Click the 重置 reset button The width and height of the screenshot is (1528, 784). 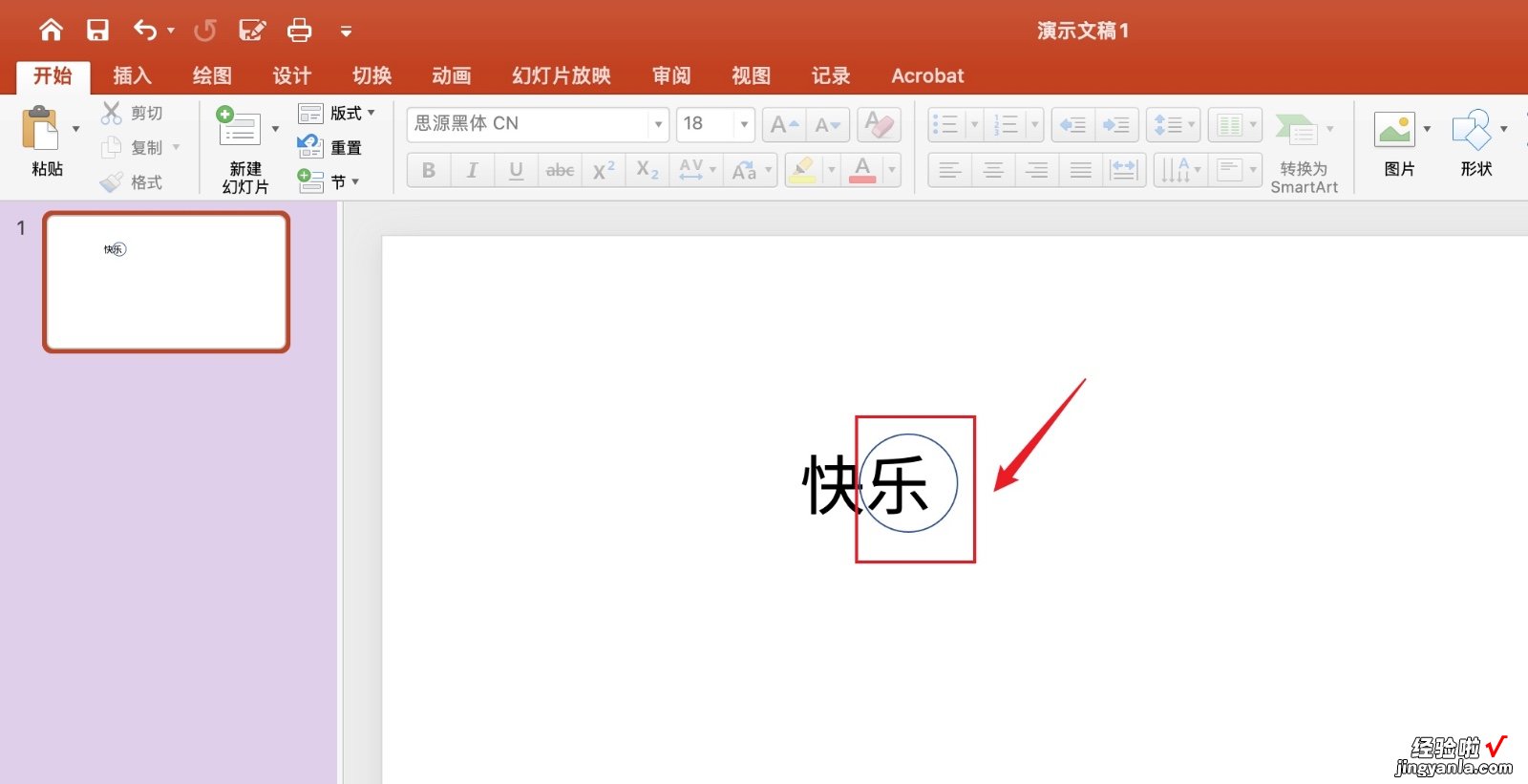click(x=330, y=147)
